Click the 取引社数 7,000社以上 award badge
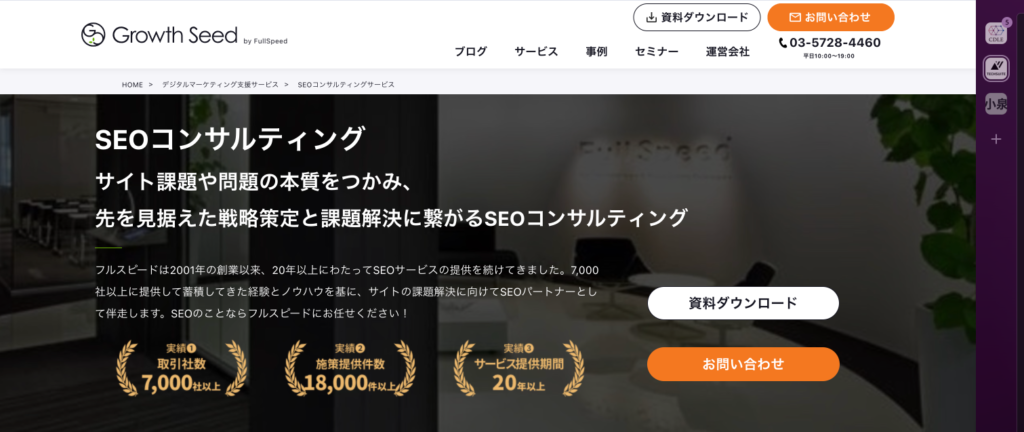 (x=181, y=369)
